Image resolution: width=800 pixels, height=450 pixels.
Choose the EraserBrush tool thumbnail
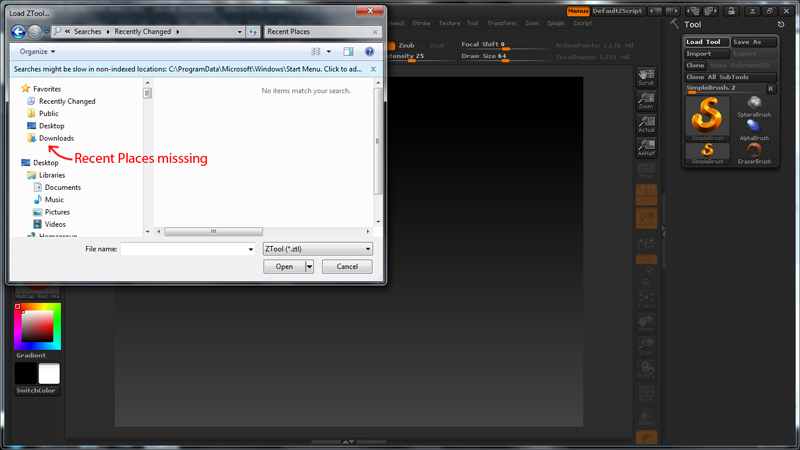(754, 153)
